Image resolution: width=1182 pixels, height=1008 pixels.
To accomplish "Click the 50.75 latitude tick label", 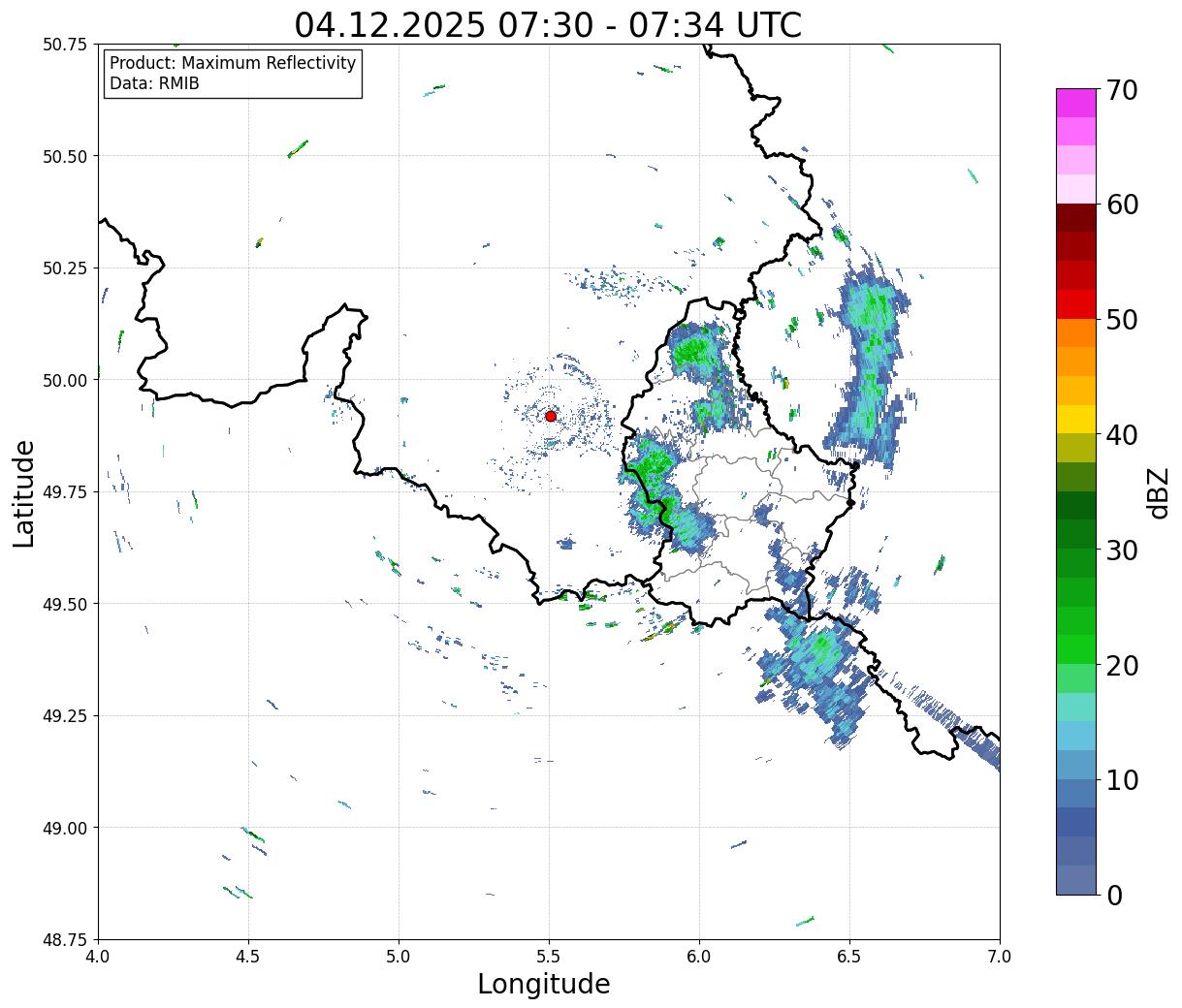I will [66, 45].
